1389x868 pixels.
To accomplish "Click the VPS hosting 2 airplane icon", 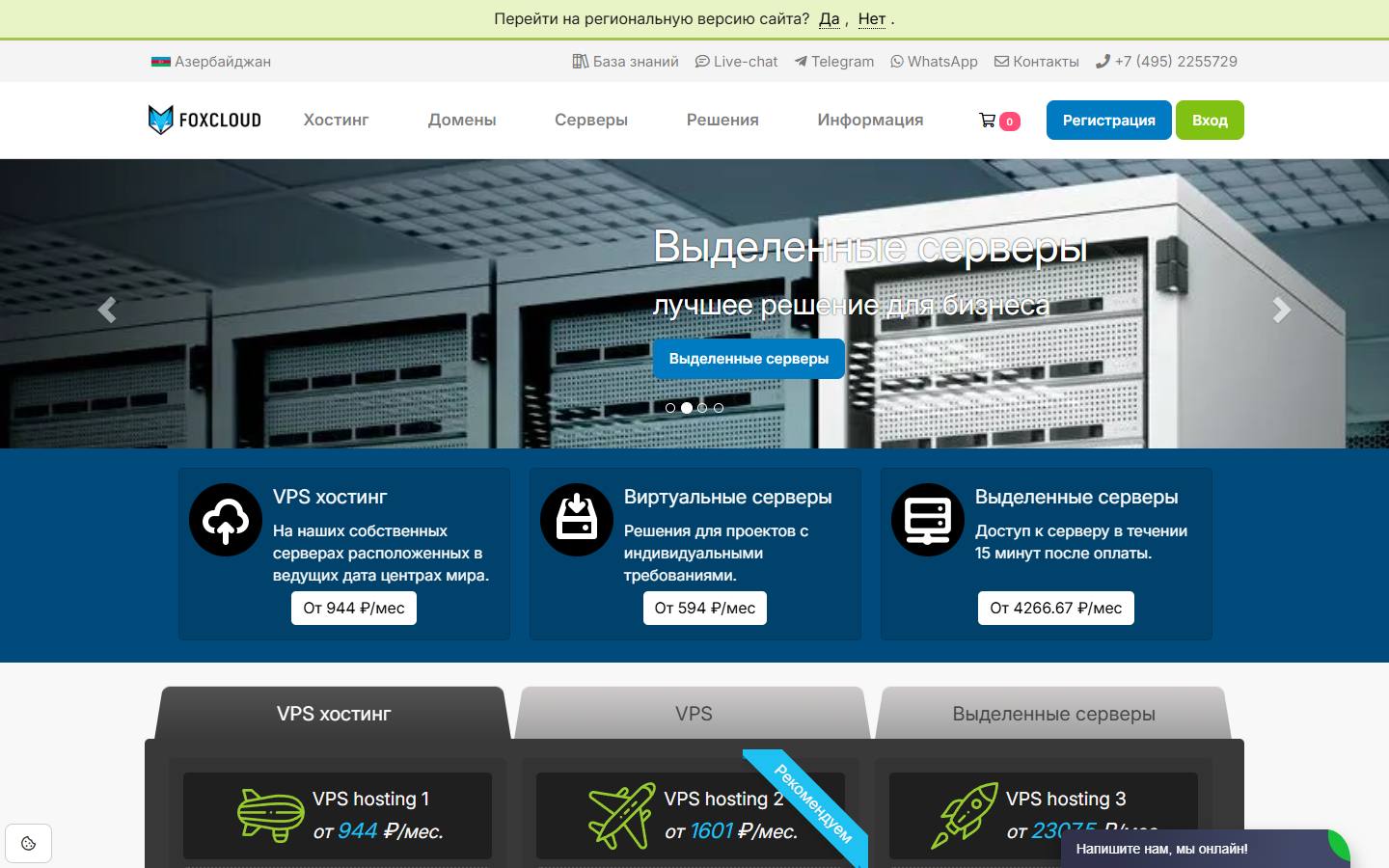I will tap(622, 816).
